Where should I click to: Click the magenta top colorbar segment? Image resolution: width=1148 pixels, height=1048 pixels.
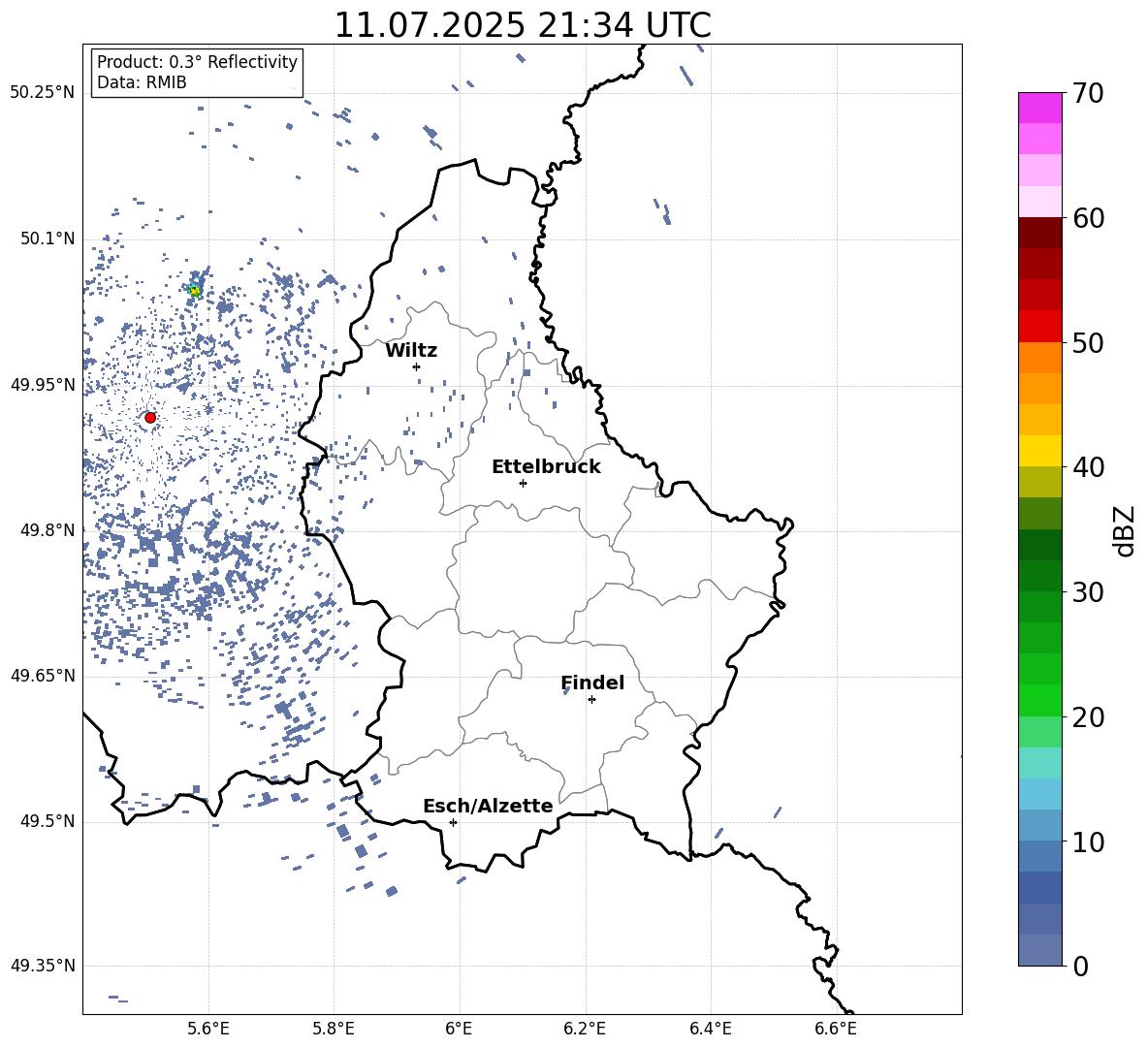pos(1039,108)
